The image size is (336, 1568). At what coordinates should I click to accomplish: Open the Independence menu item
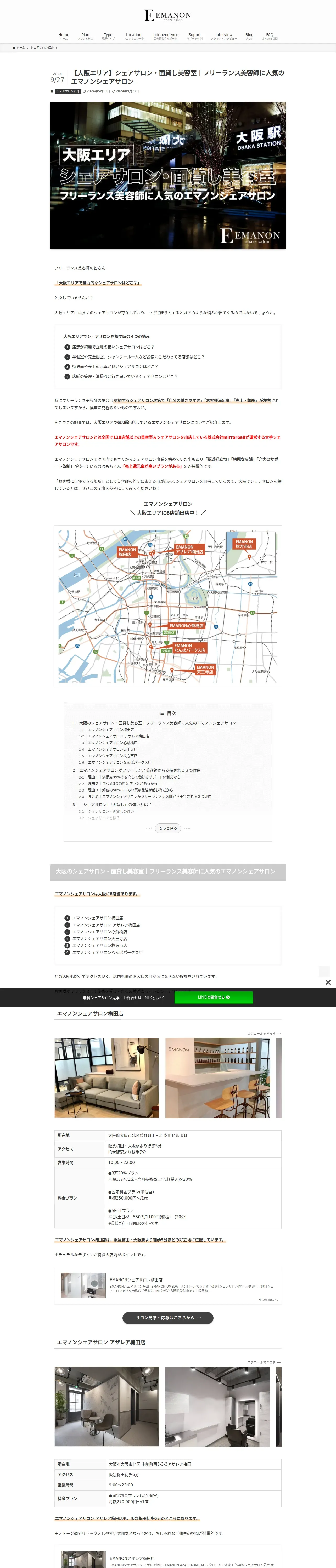[x=165, y=37]
